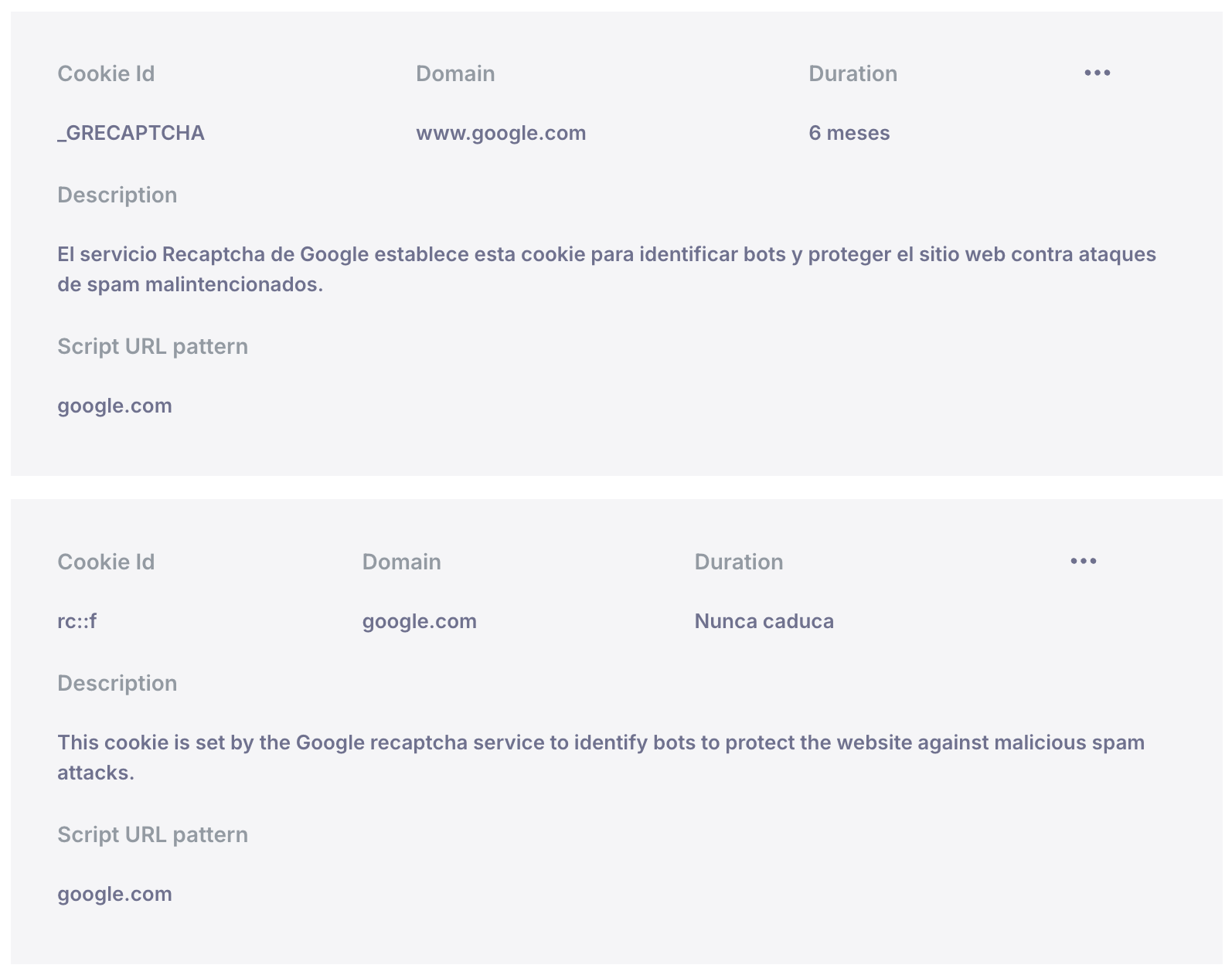Viewport: 1232px width, 975px height.
Task: Click google.com domain in rc::f card
Action: pyautogui.click(x=419, y=621)
